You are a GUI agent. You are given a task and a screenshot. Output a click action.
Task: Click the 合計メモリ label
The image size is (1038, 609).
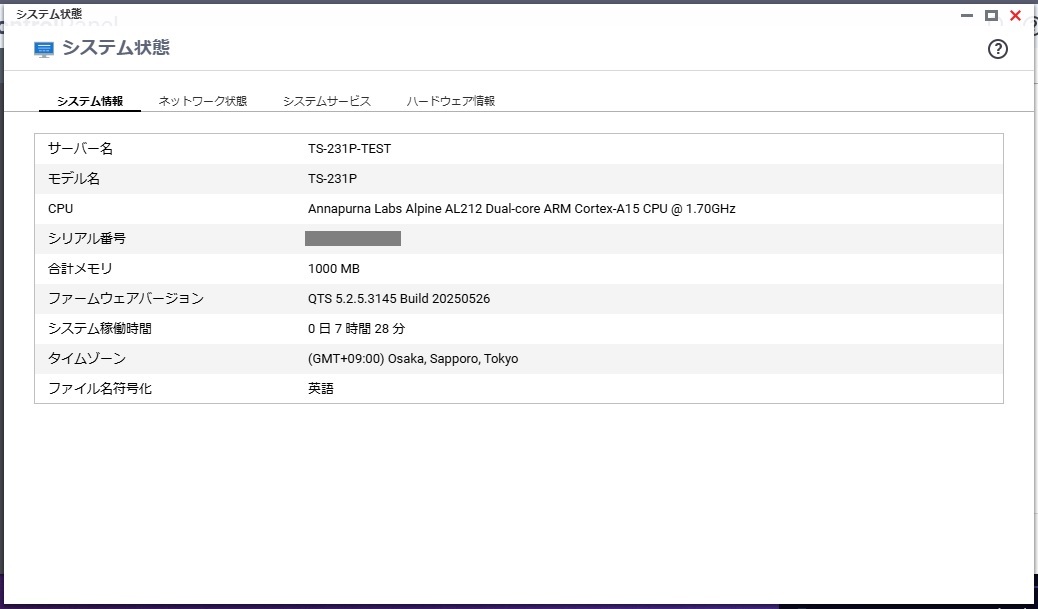(80, 269)
